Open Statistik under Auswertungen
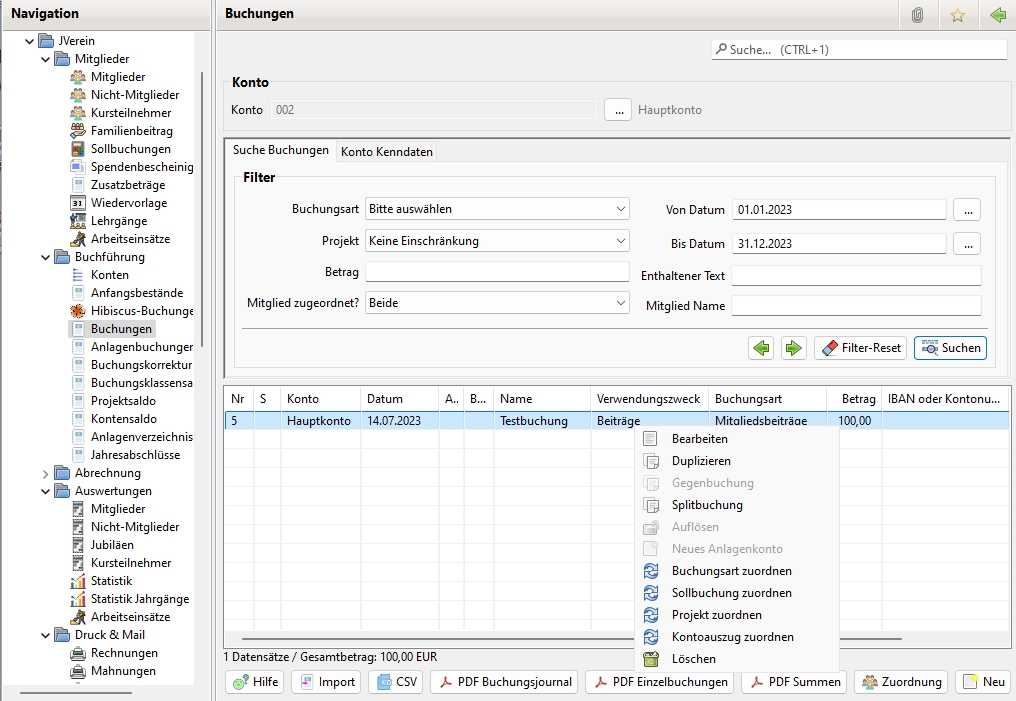This screenshot has width=1016, height=701. (111, 581)
